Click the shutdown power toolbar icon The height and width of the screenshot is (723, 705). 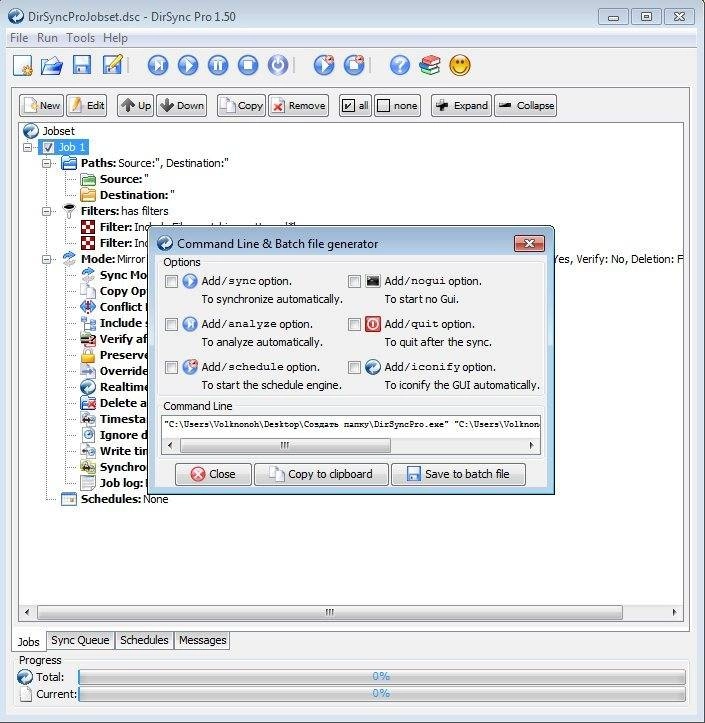[278, 65]
